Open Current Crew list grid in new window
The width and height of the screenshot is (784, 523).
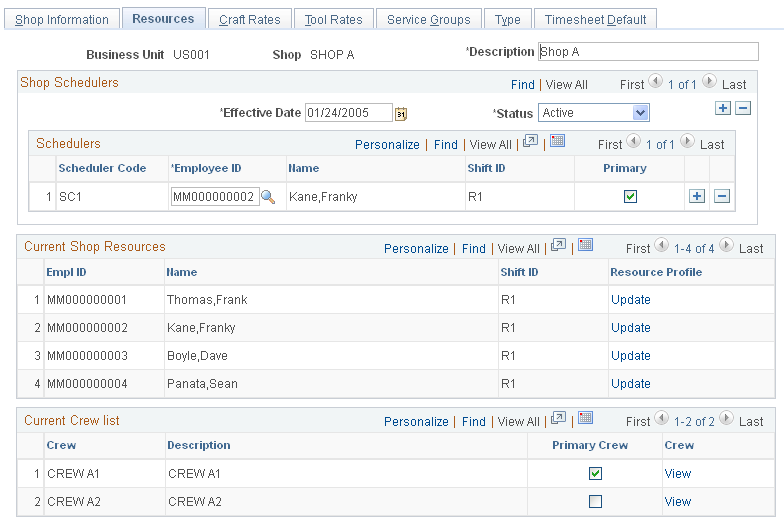pyautogui.click(x=558, y=418)
